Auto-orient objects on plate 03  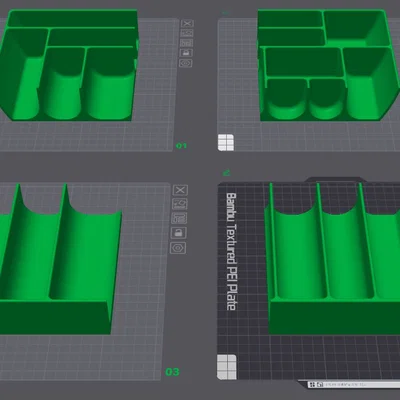pyautogui.click(x=180, y=204)
